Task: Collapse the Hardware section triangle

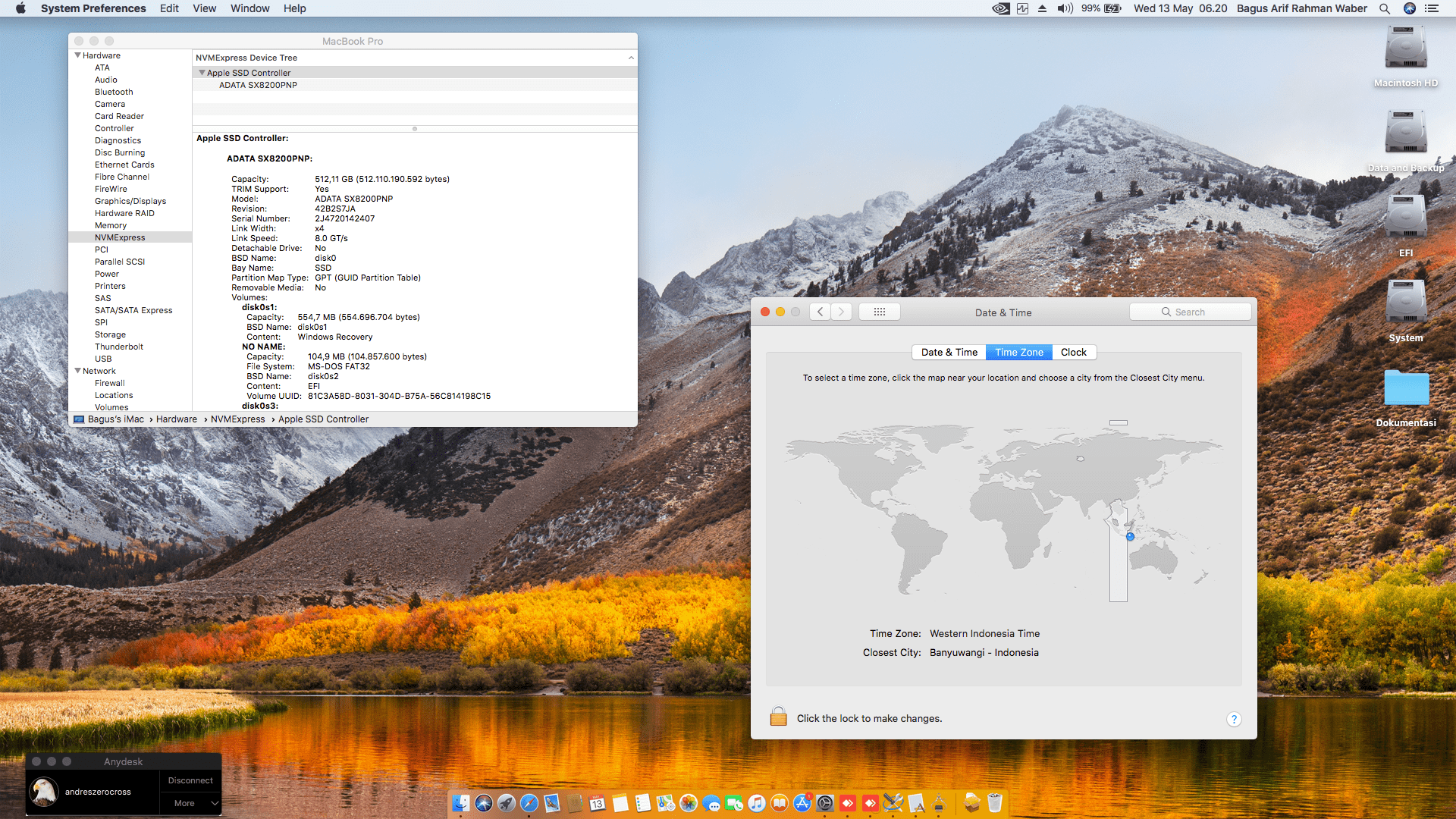Action: point(77,55)
